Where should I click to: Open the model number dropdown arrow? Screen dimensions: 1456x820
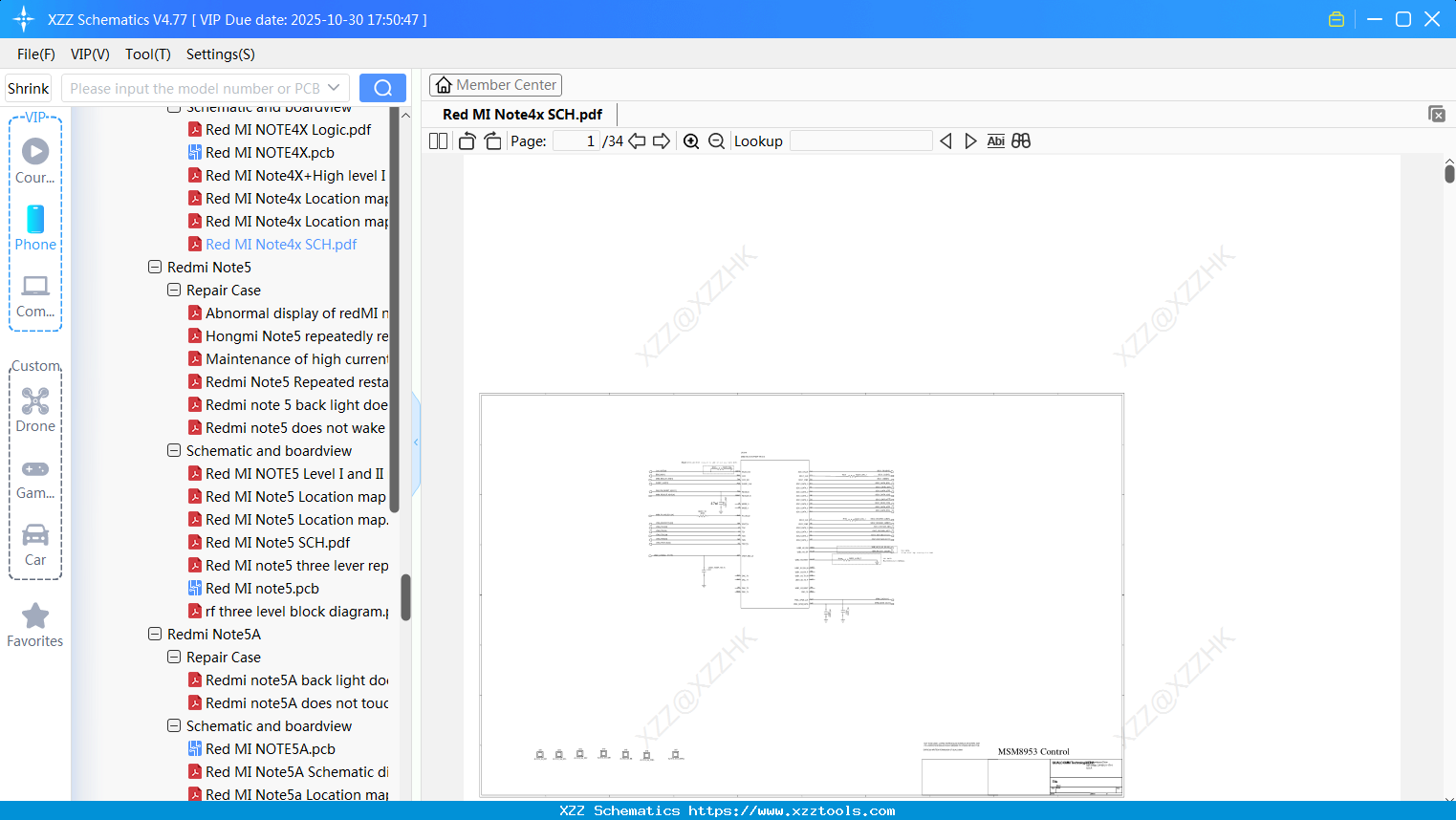click(x=334, y=88)
